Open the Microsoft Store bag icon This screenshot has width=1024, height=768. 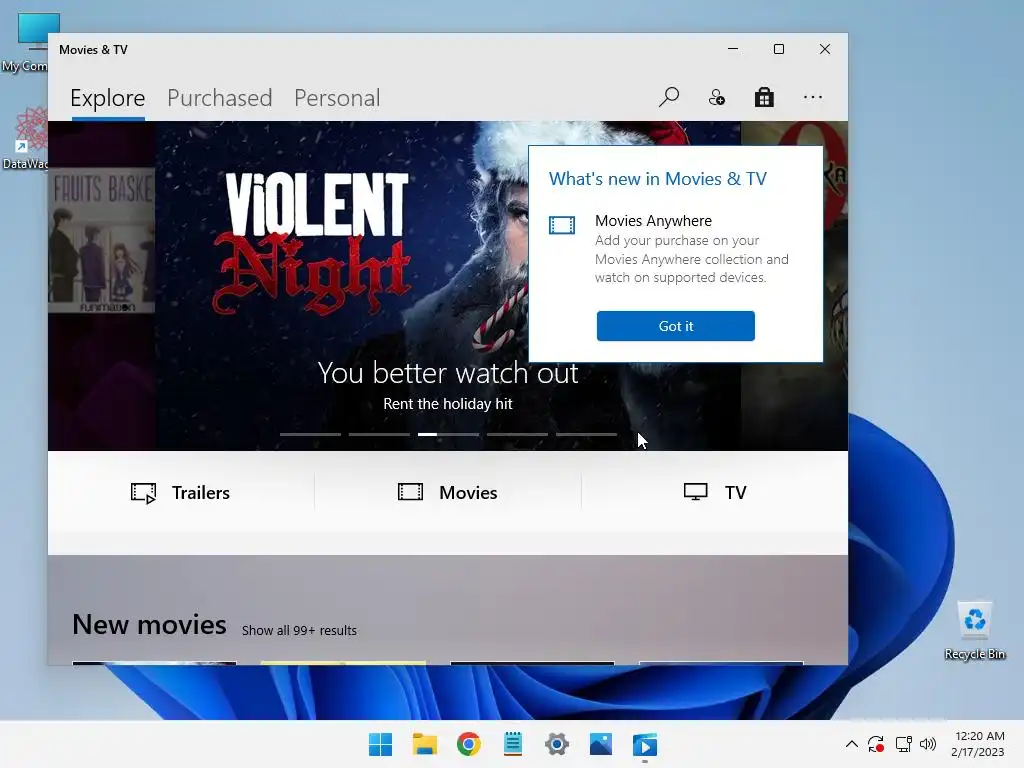coord(764,97)
